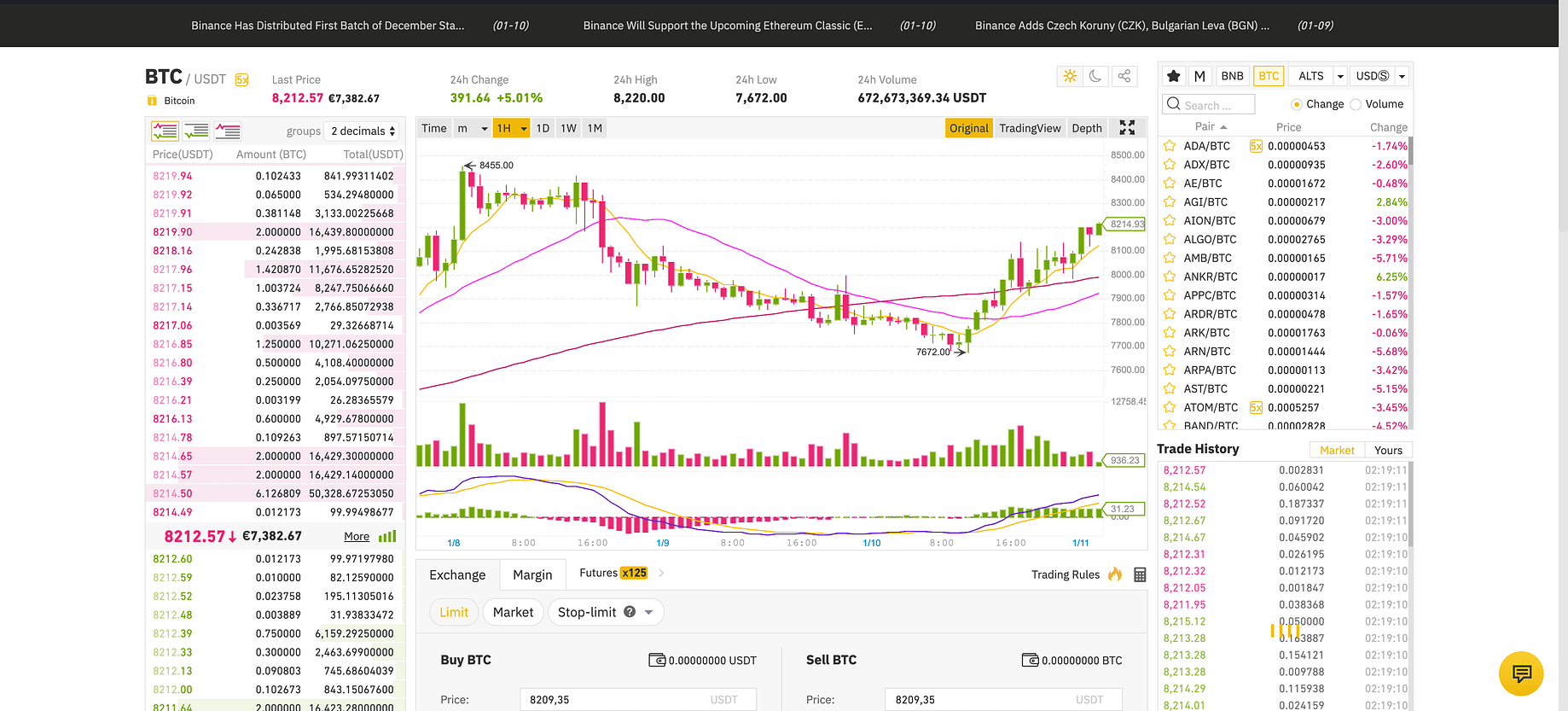The width and height of the screenshot is (1568, 711).
Task: Star the ARK/BTC pair
Action: pos(1170,333)
